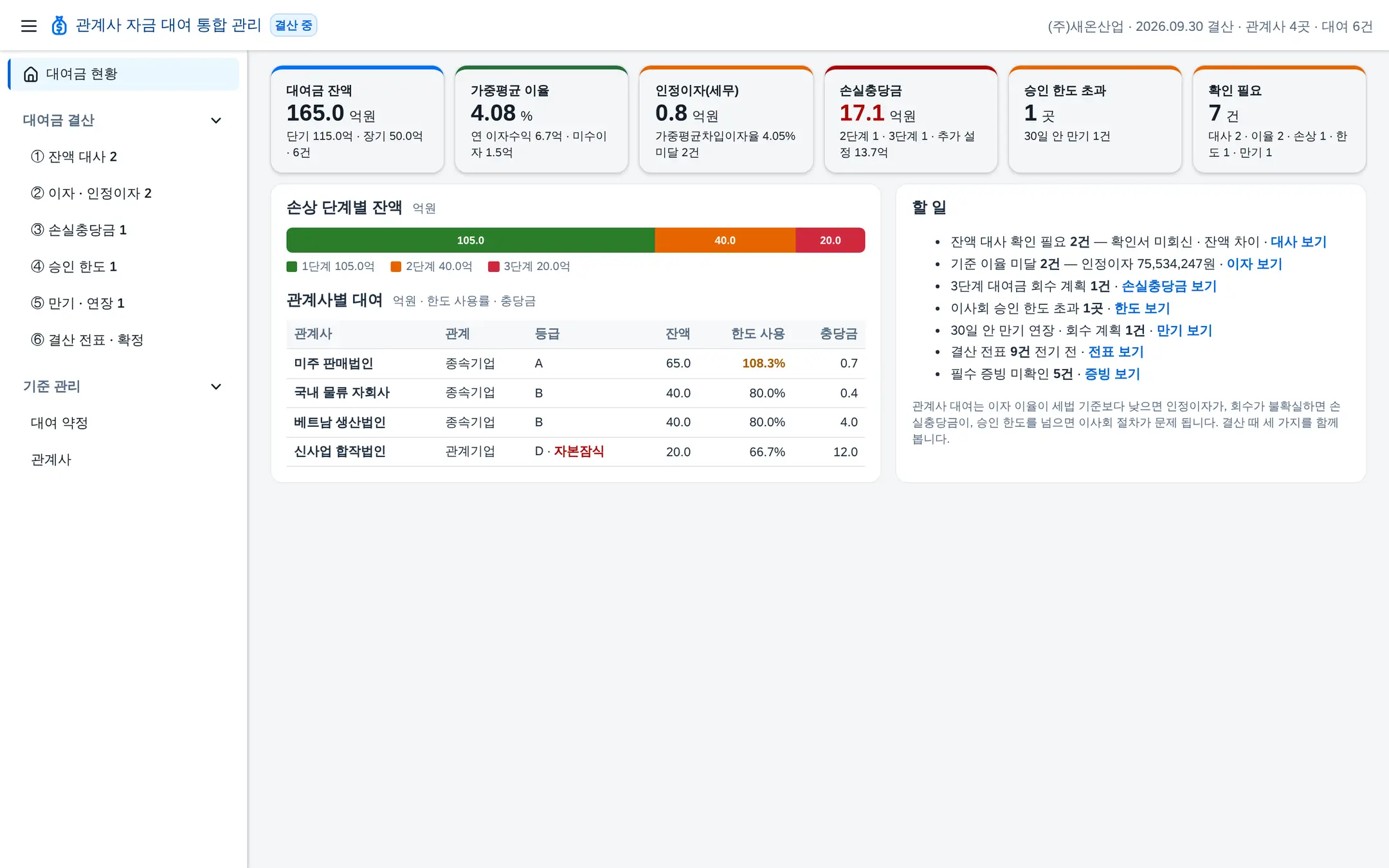This screenshot has height=868, width=1389.
Task: Select the 베트남 생산법인 row name
Action: (340, 422)
